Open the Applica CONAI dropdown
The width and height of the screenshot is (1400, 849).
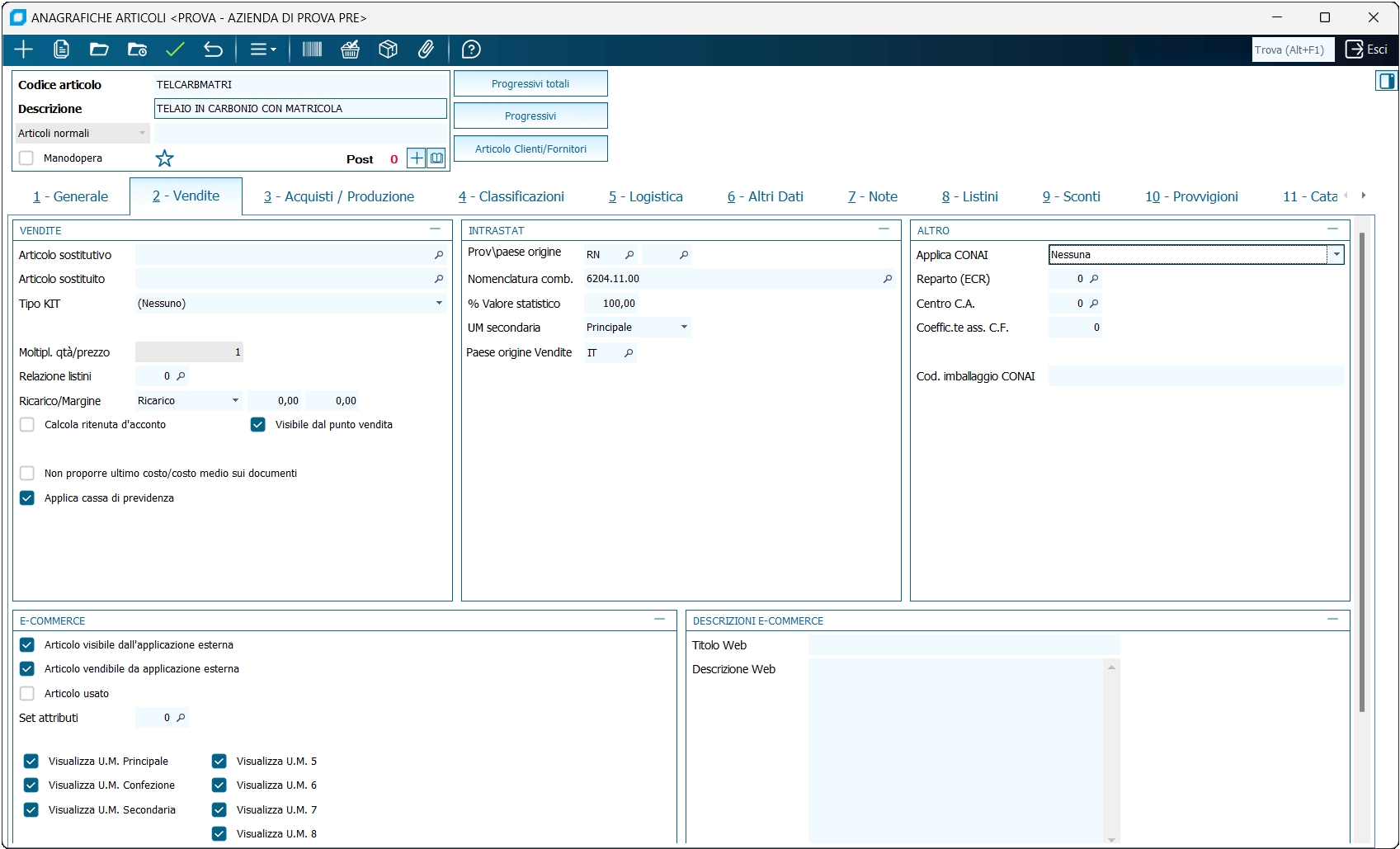click(x=1336, y=255)
